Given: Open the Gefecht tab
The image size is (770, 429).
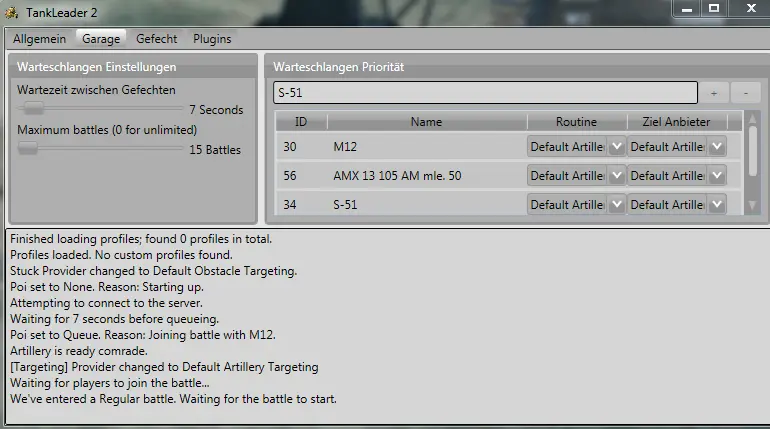Looking at the screenshot, I should point(156,39).
